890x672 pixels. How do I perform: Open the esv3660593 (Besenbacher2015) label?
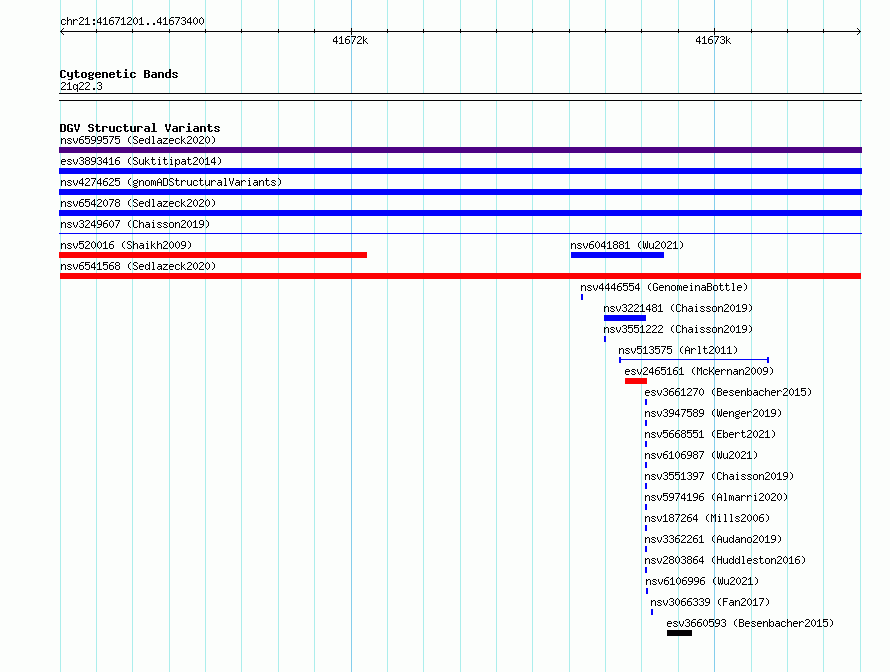[750, 623]
